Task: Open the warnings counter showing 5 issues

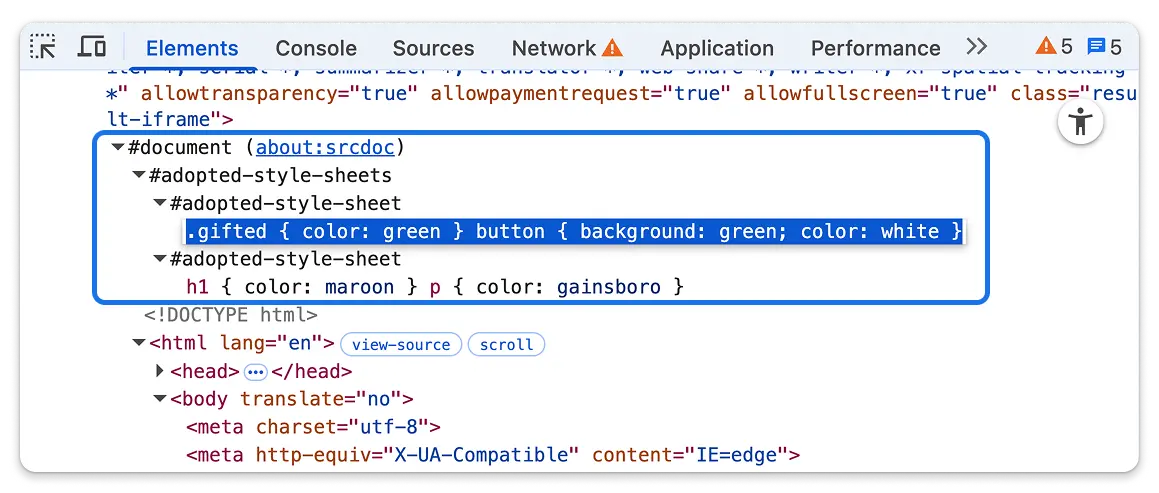Action: (x=1054, y=47)
